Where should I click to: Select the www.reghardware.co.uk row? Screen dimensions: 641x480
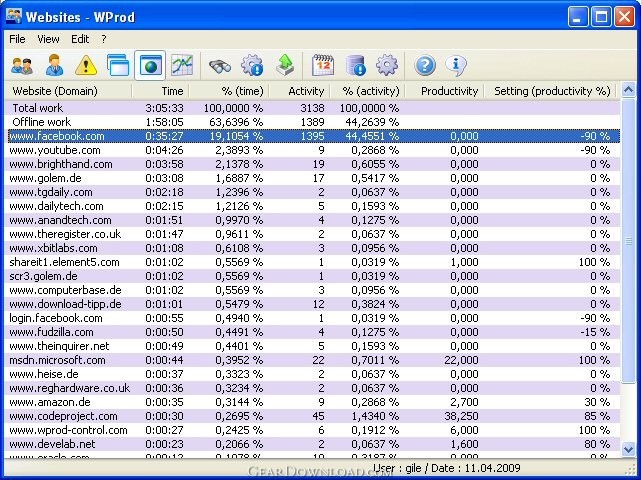pos(313,388)
